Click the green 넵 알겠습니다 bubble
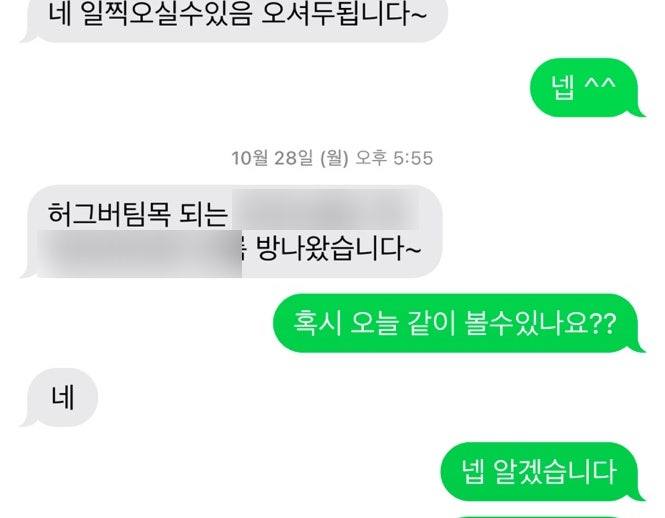 [543, 471]
